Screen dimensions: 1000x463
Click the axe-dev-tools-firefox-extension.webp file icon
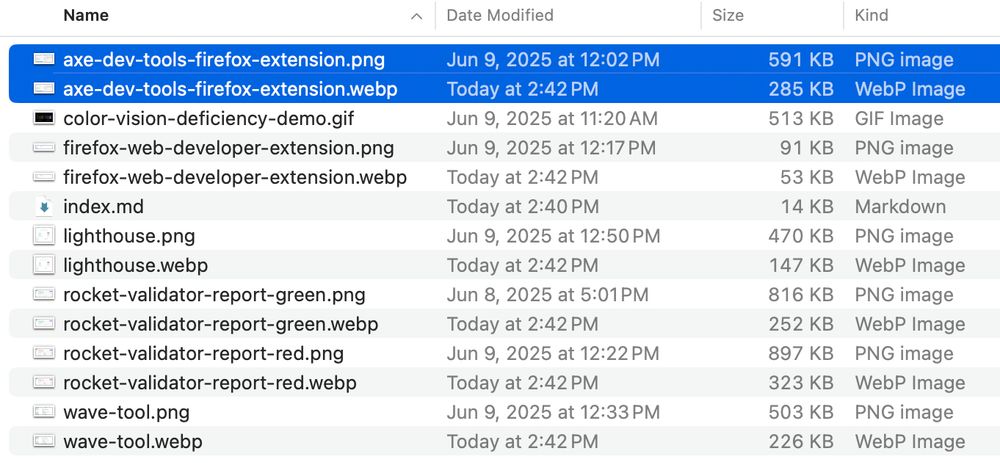point(43,89)
